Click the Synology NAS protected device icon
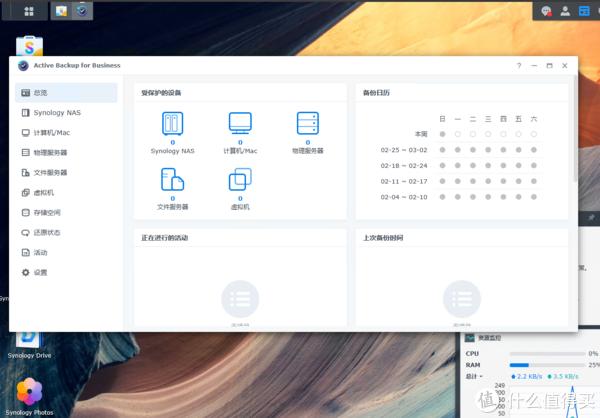600x418 pixels. click(173, 123)
